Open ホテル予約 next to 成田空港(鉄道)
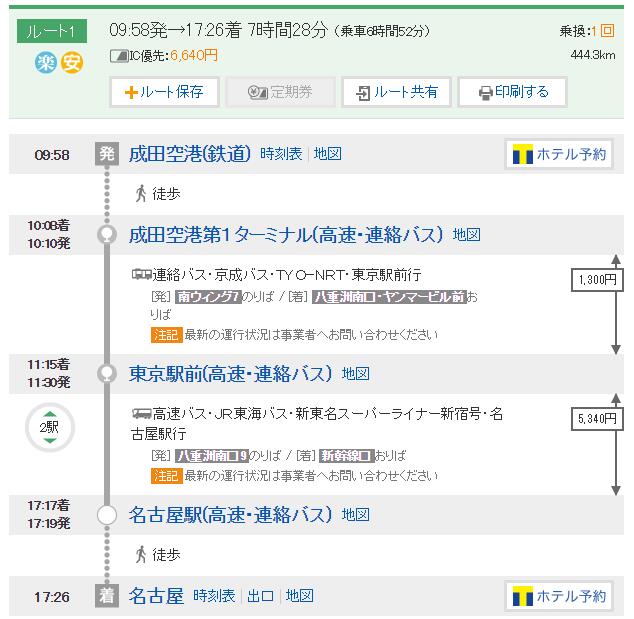634x619 pixels. pyautogui.click(x=559, y=154)
